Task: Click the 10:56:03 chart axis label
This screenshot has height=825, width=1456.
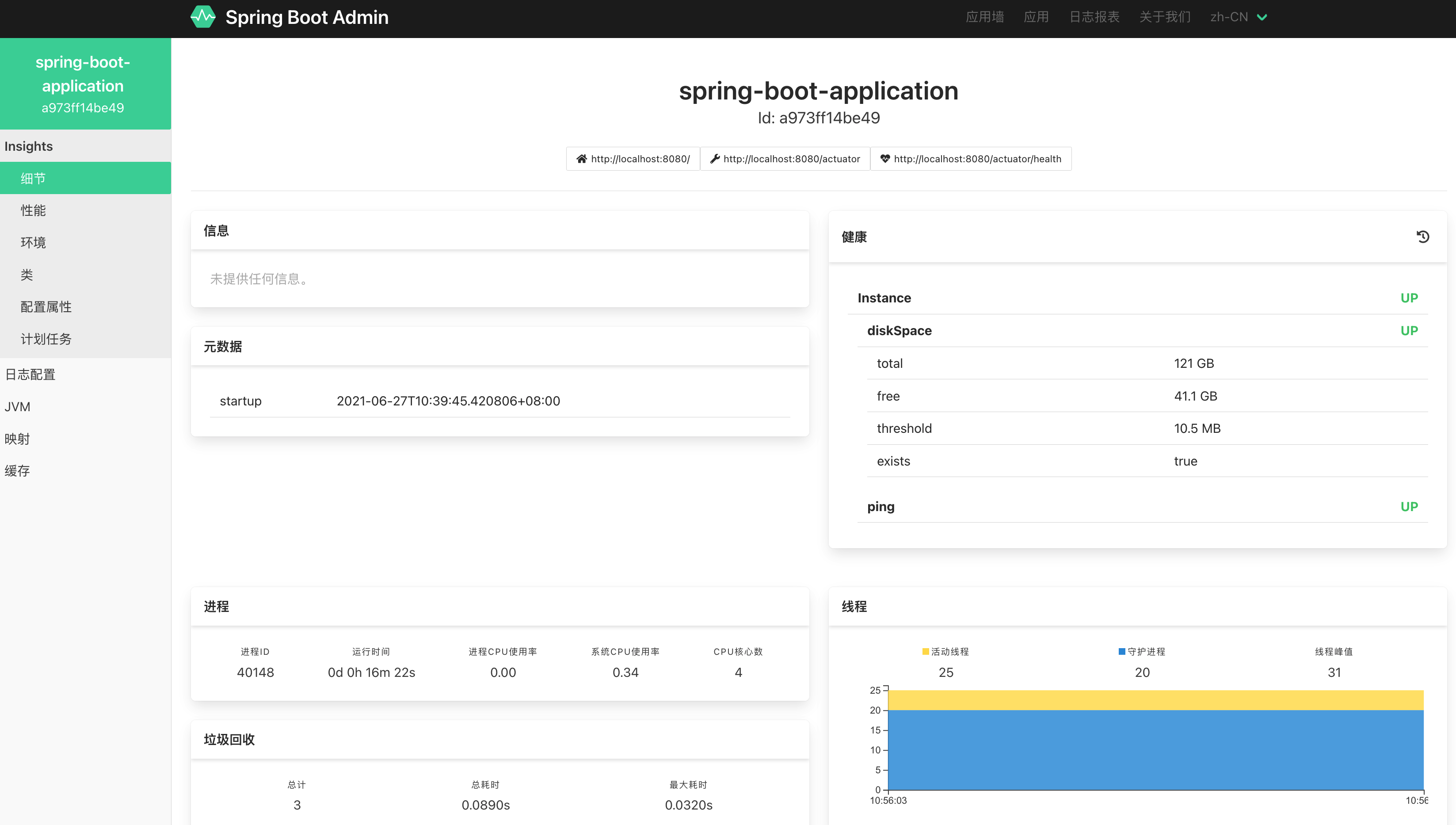Action: 888,800
